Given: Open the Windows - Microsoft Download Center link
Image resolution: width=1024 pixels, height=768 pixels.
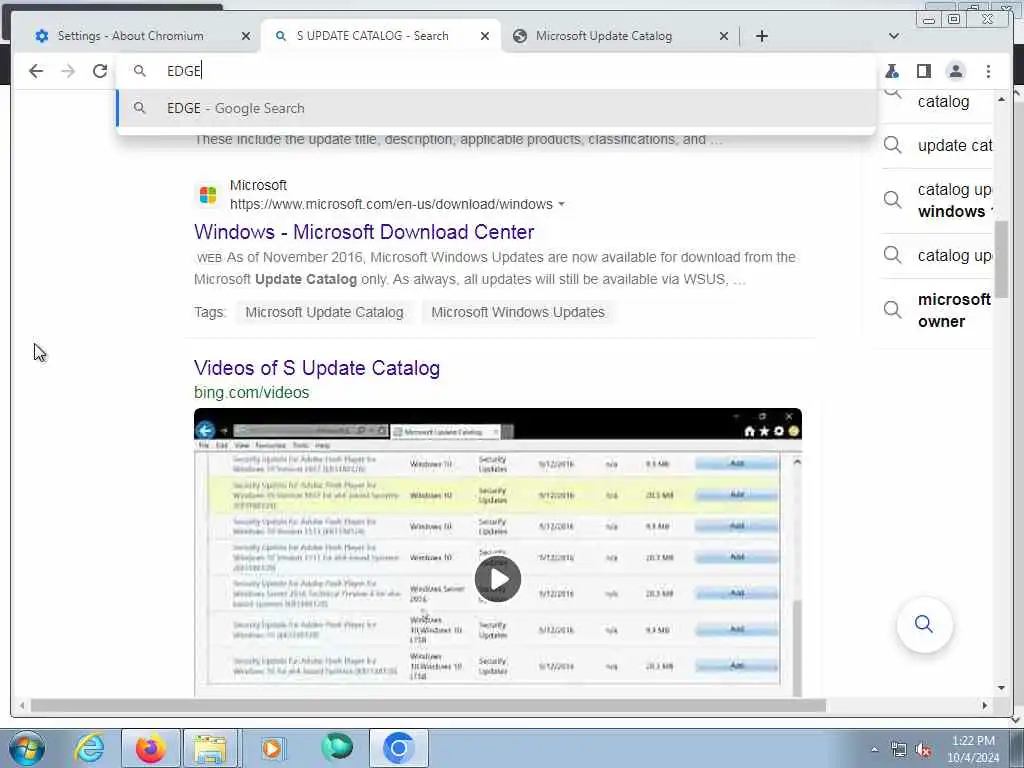Looking at the screenshot, I should pyautogui.click(x=364, y=232).
